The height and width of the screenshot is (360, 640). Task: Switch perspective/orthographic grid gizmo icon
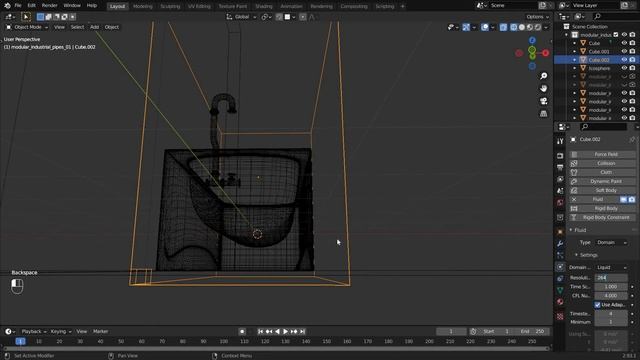pyautogui.click(x=544, y=114)
